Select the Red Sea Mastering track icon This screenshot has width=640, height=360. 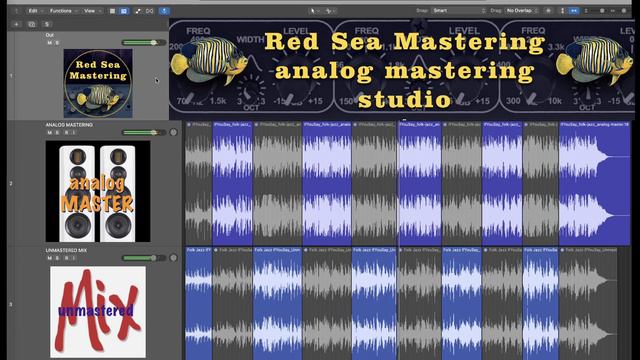tap(98, 83)
